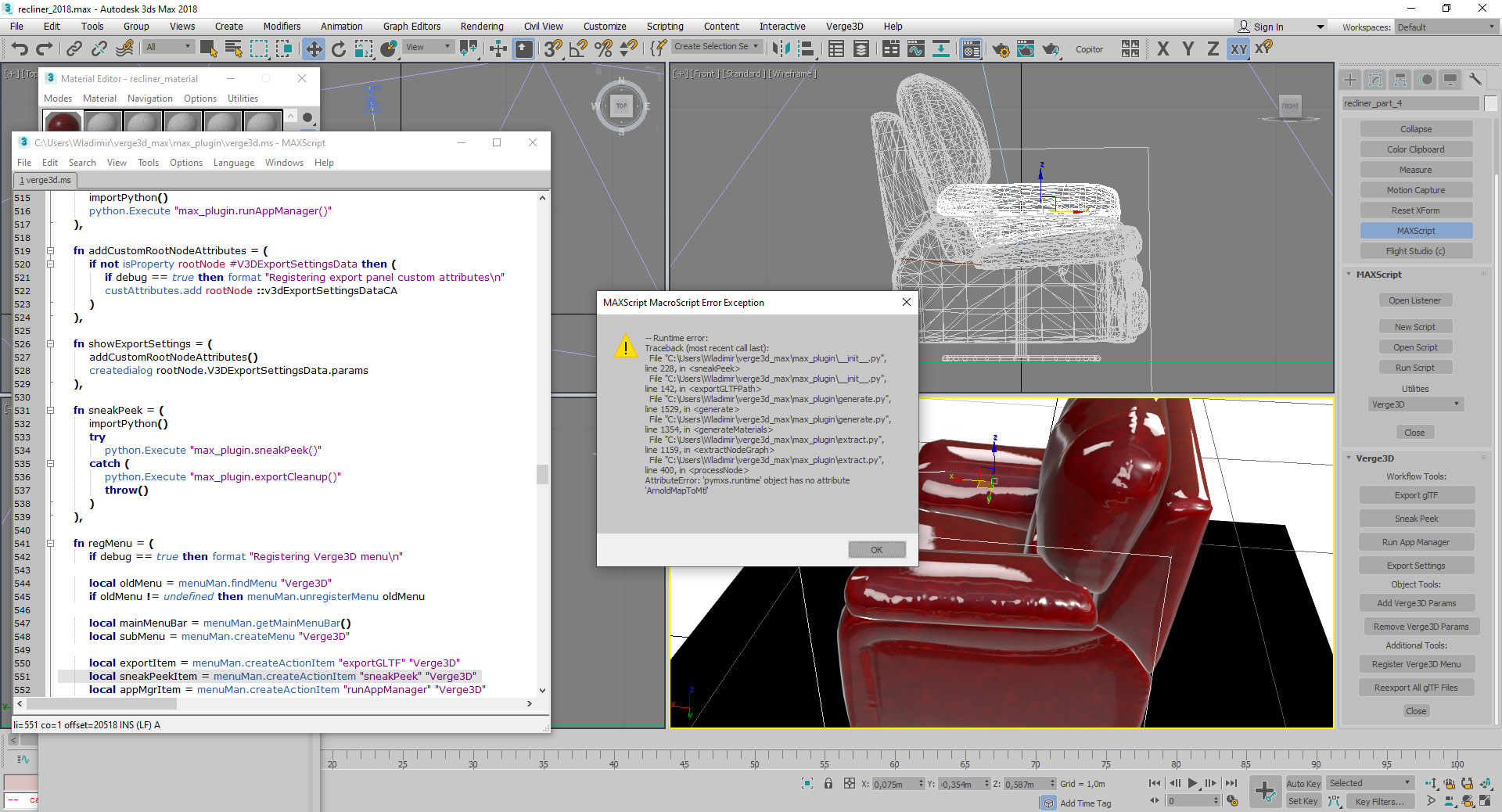Collapse the MAXScript rollout
The image size is (1502, 812).
click(x=1378, y=275)
